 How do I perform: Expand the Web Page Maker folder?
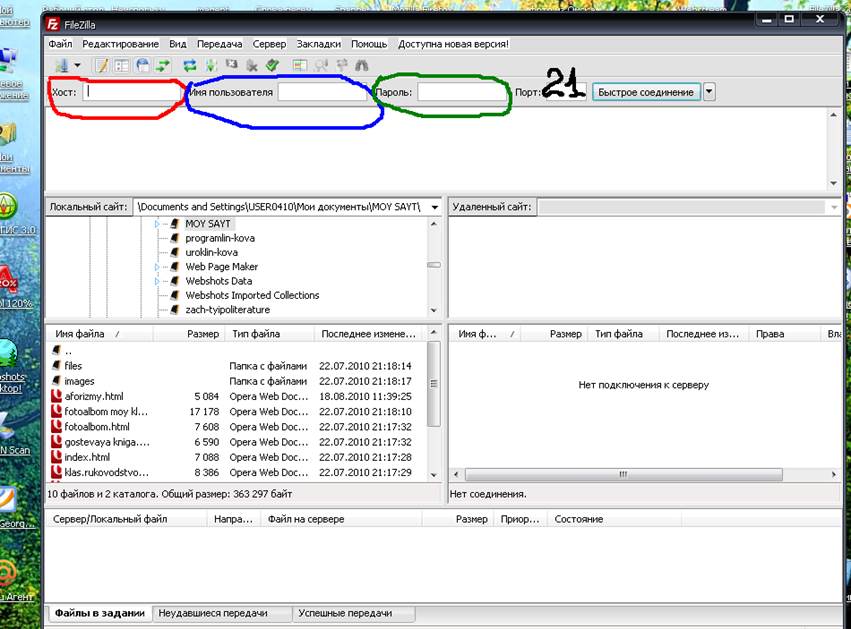[157, 266]
